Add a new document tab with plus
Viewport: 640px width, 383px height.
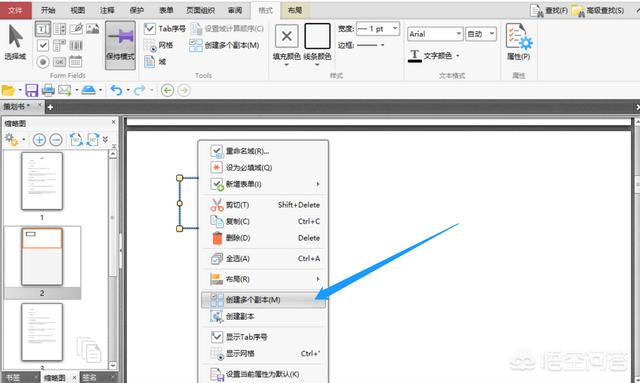coord(50,107)
